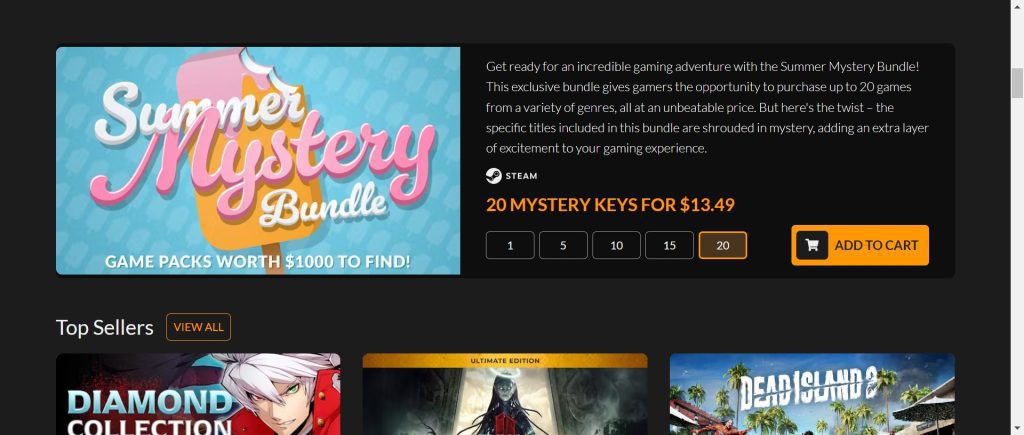The image size is (1024, 435).
Task: Click the Steam logo icon
Action: (494, 176)
